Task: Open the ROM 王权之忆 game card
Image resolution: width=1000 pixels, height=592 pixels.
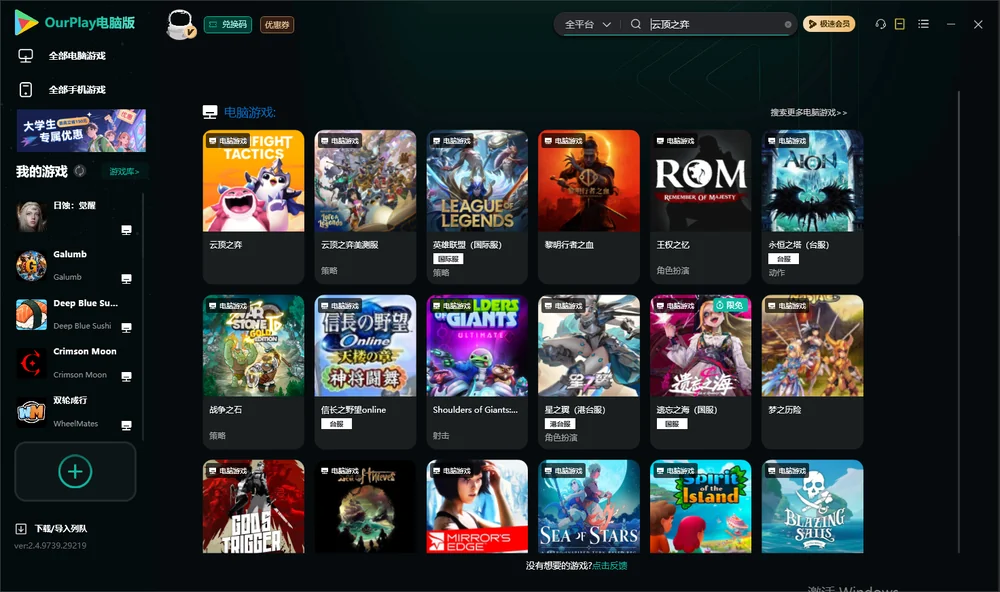Action: coord(700,207)
